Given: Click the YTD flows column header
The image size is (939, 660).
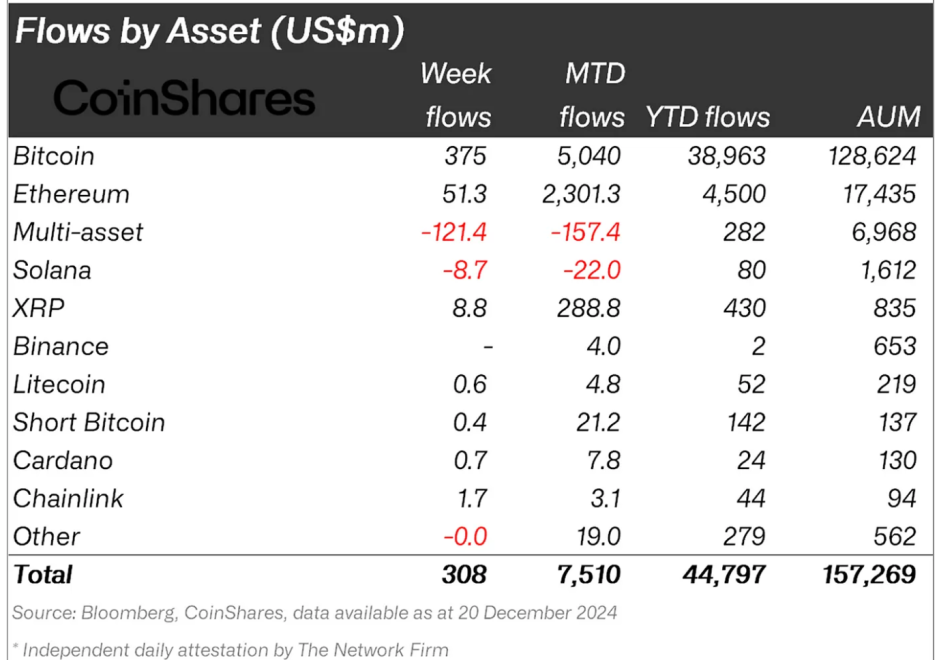Looking at the screenshot, I should coord(707,117).
